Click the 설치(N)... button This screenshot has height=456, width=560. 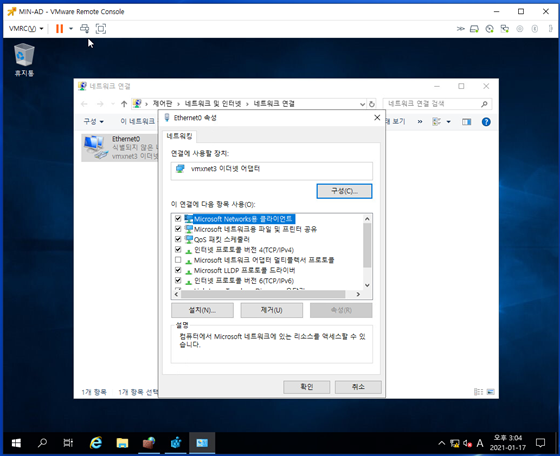pyautogui.click(x=202, y=310)
